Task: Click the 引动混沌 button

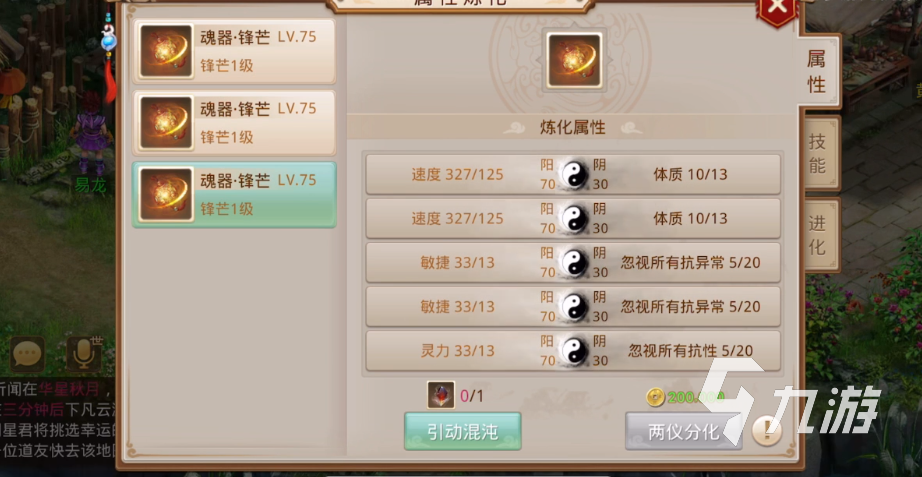Action: [463, 432]
